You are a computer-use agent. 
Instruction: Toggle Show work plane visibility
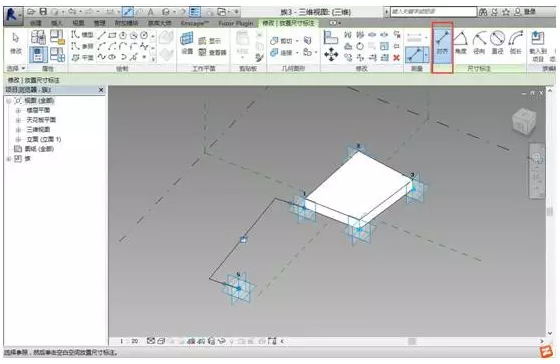click(210, 41)
